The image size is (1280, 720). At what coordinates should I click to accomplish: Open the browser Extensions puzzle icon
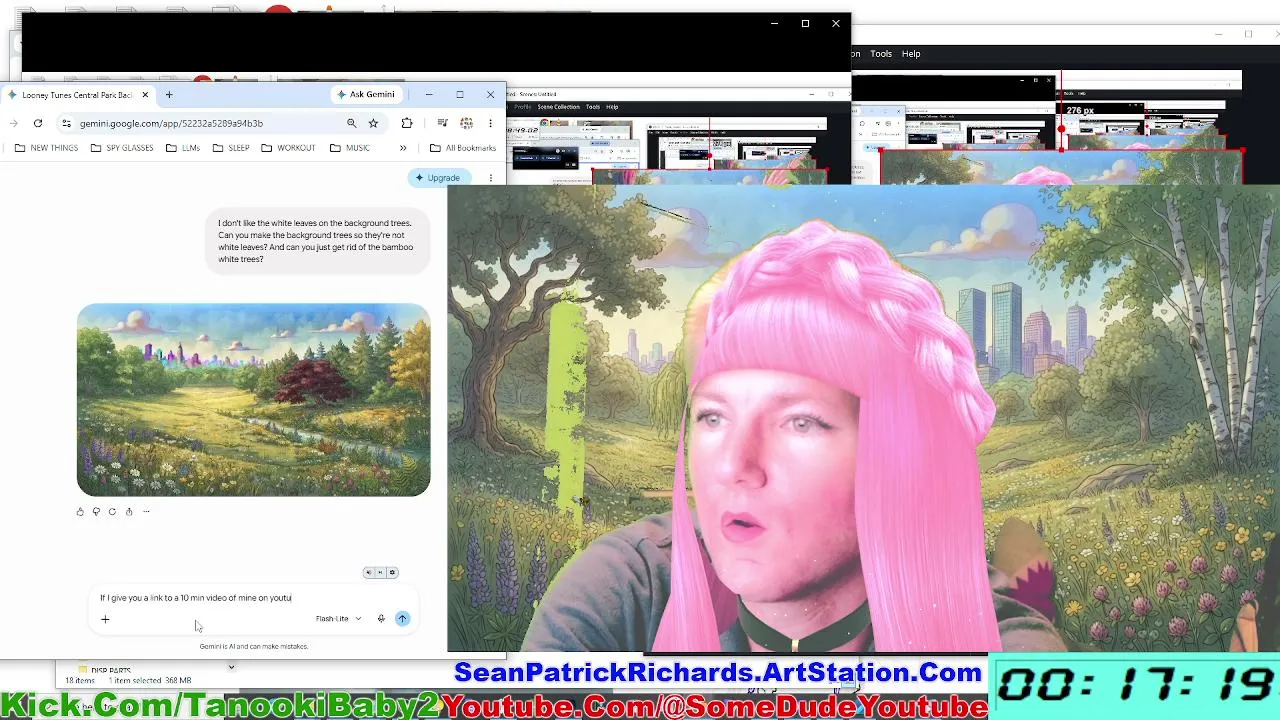pyautogui.click(x=407, y=123)
